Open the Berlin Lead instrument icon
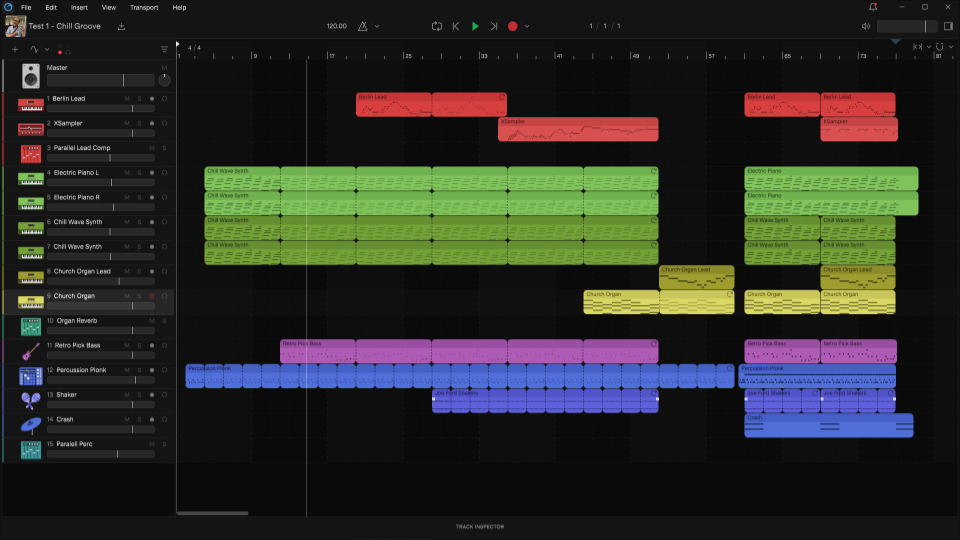The height and width of the screenshot is (540, 960). (x=31, y=105)
